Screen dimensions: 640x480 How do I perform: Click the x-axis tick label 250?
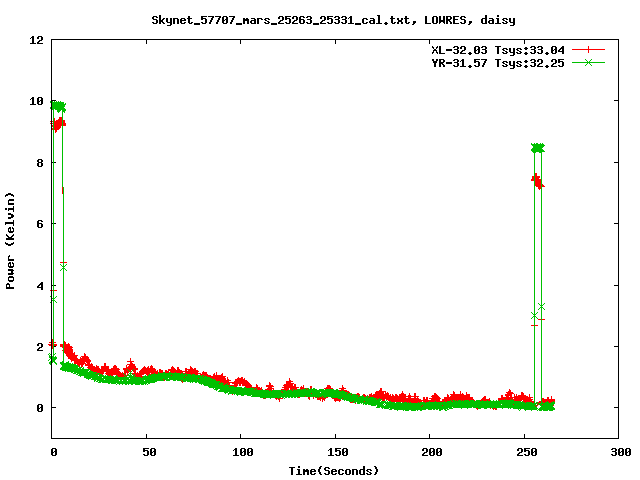[x=527, y=452]
